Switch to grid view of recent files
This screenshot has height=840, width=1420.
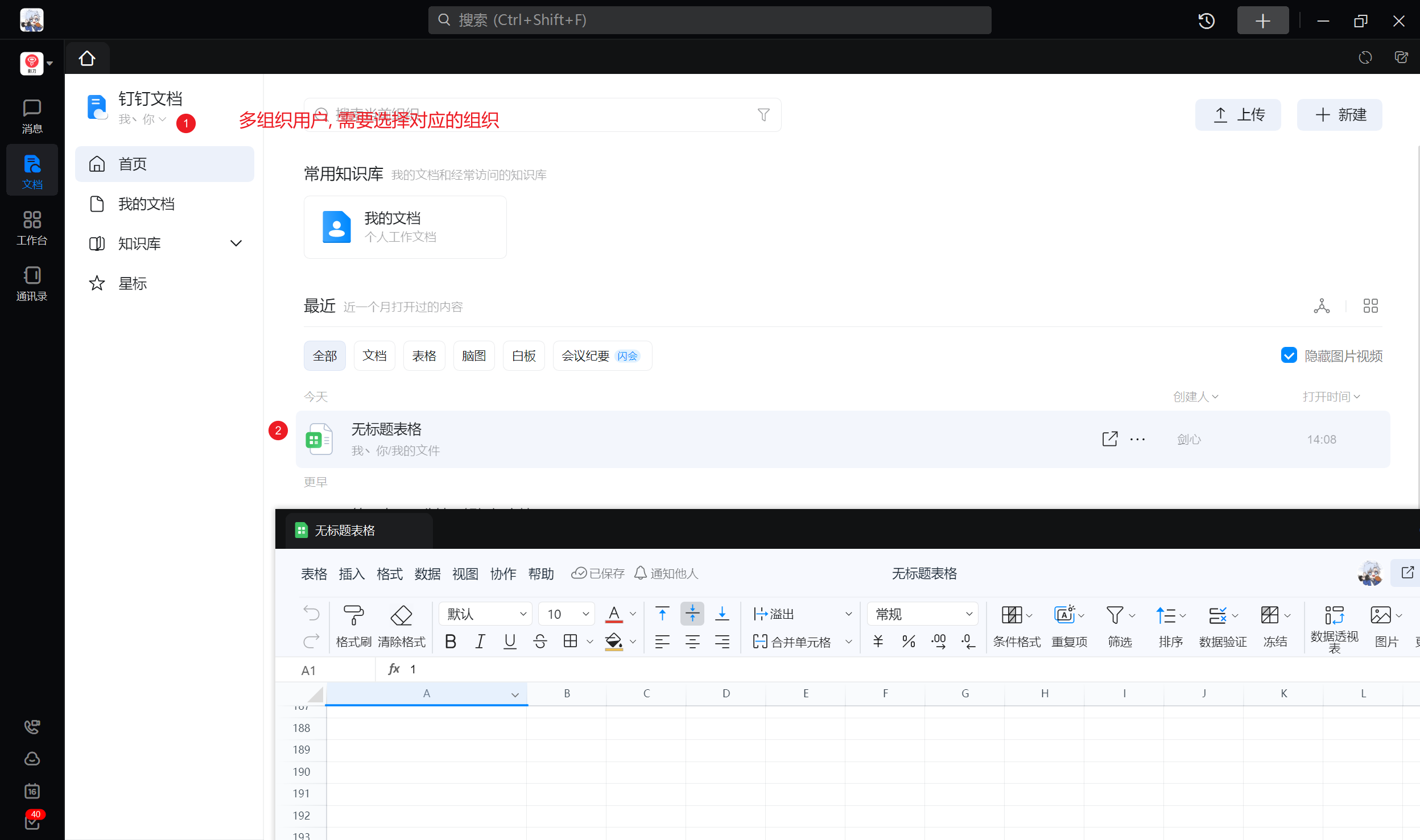tap(1371, 306)
